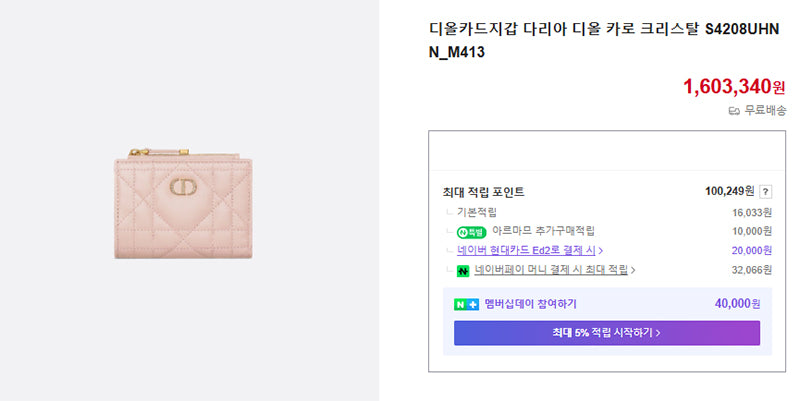Click the gold CD logo on the wallet
800x401 pixels.
point(183,187)
